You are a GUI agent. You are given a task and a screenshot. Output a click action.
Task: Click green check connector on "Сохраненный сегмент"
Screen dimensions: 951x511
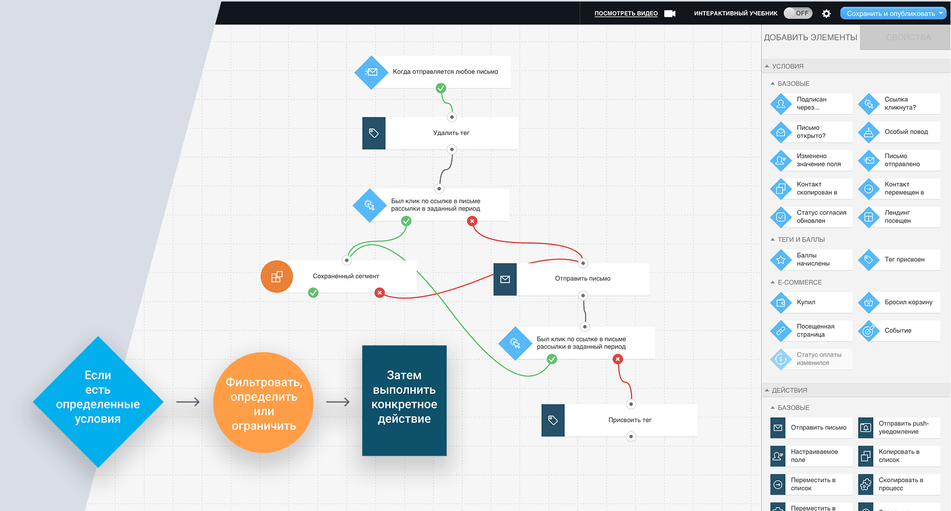(x=313, y=293)
